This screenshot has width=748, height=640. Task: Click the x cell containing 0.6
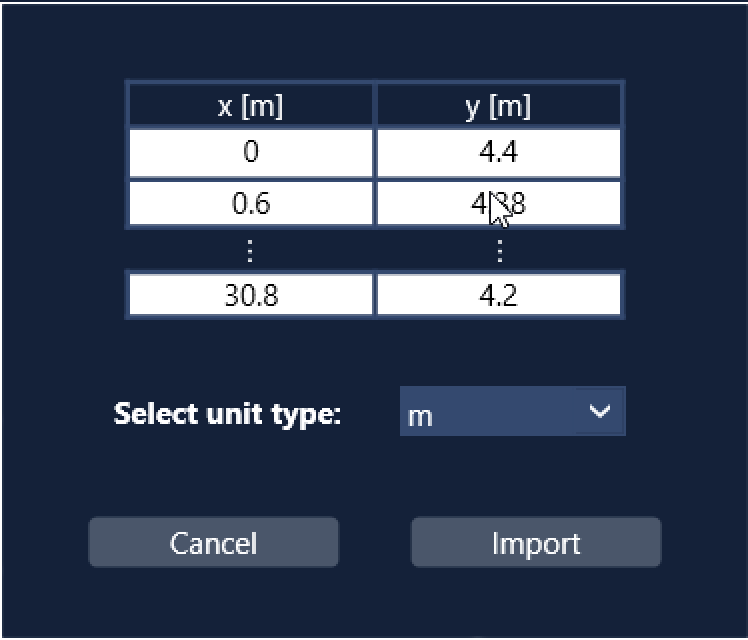[x=251, y=203]
